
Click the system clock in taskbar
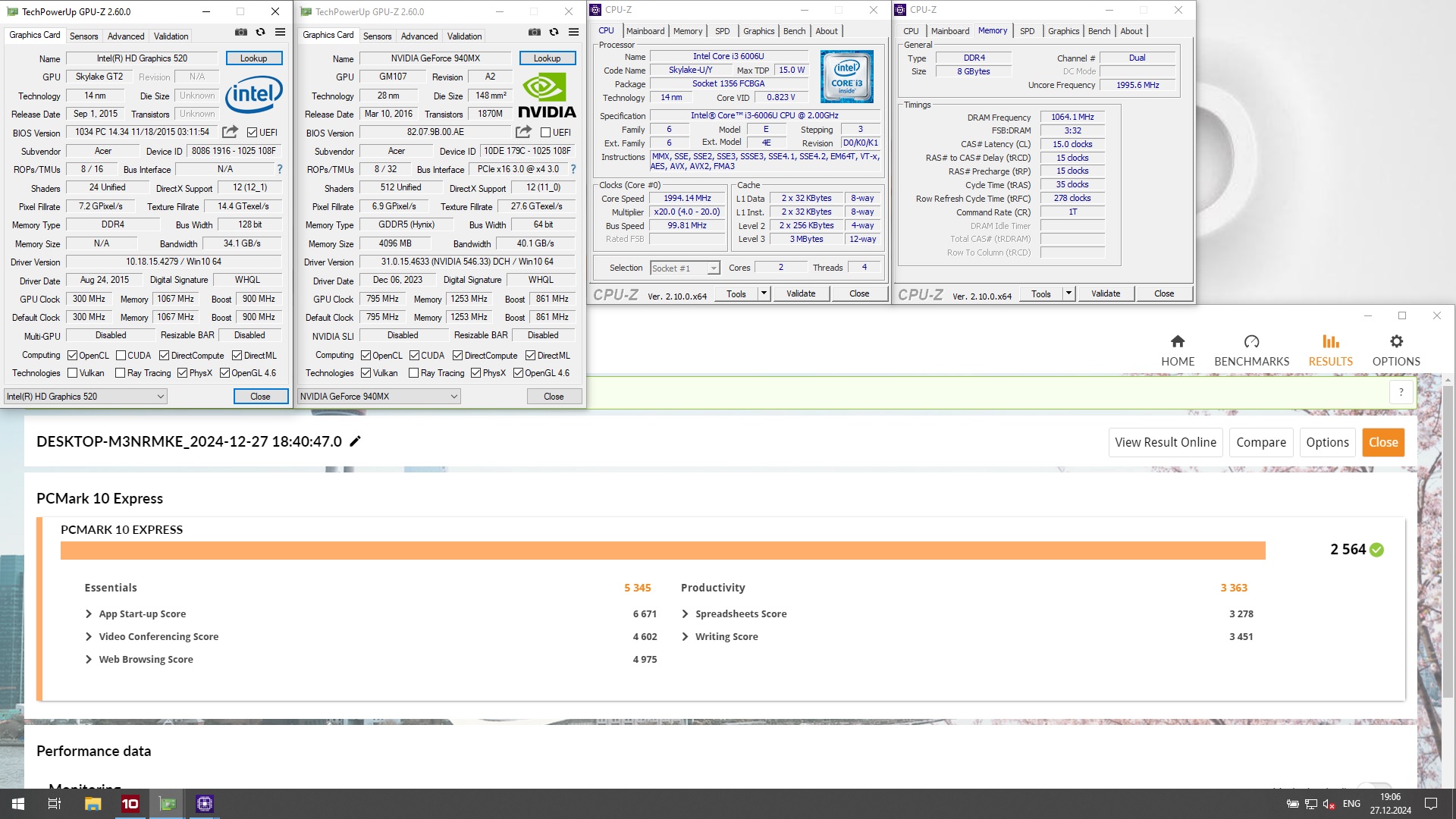coord(1390,804)
